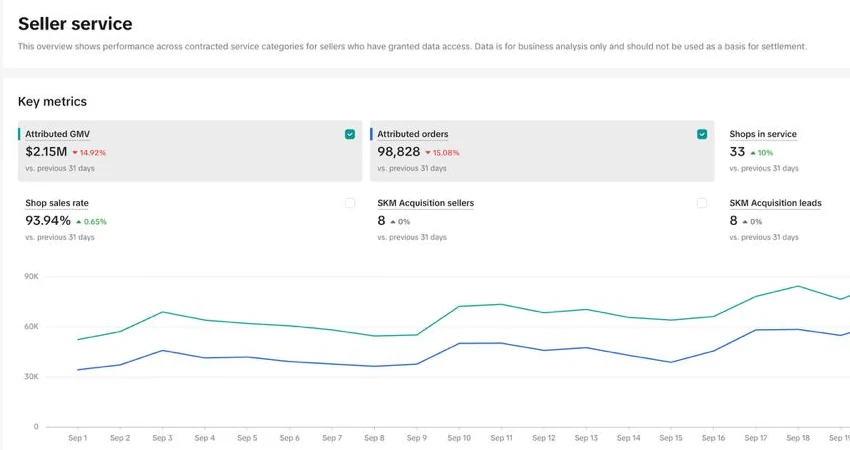This screenshot has height=450, width=850.
Task: Click the Sep 7 axis label
Action: click(332, 438)
